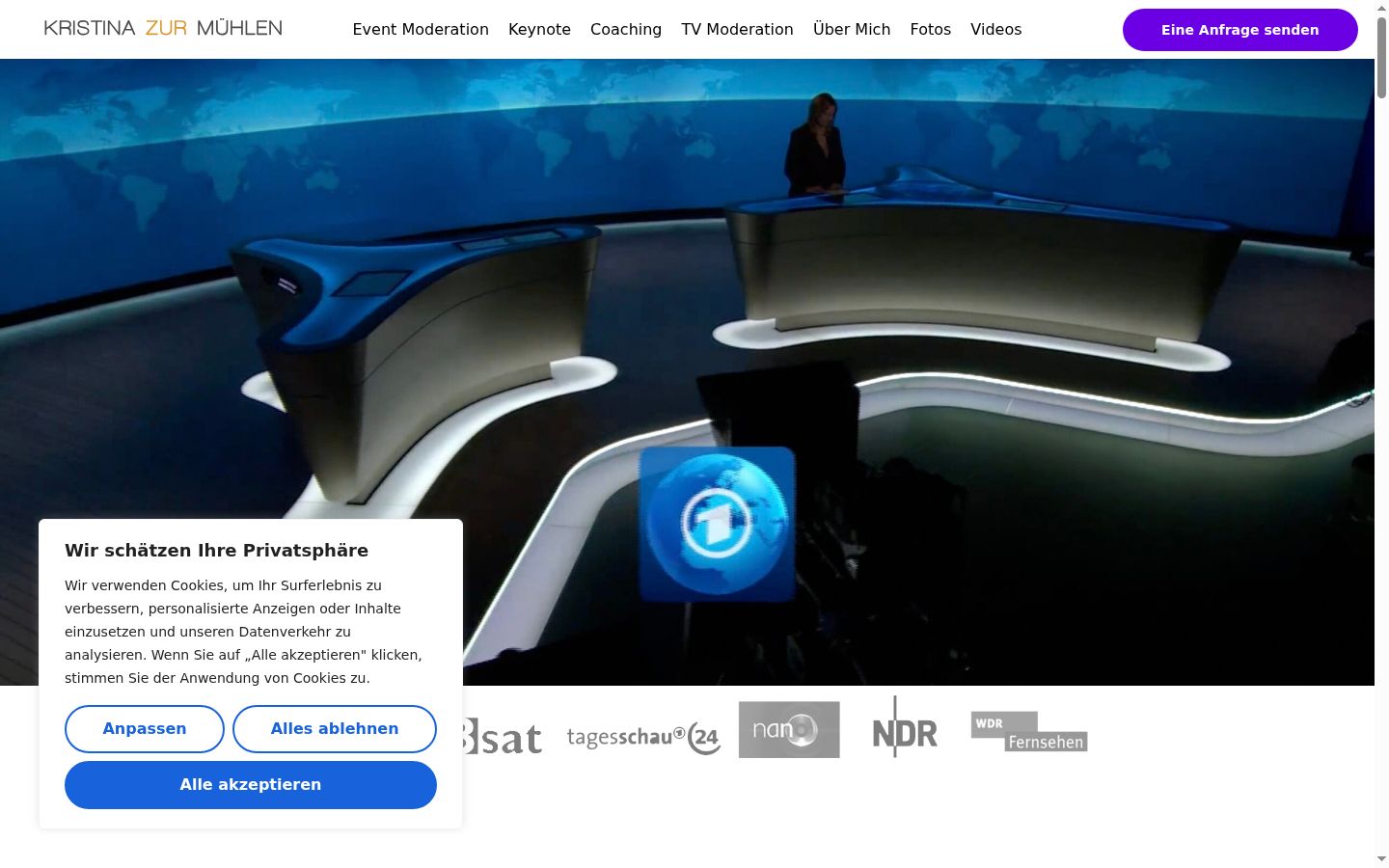The image size is (1389, 868).
Task: Click the TV studio hero video
Action: click(687, 372)
